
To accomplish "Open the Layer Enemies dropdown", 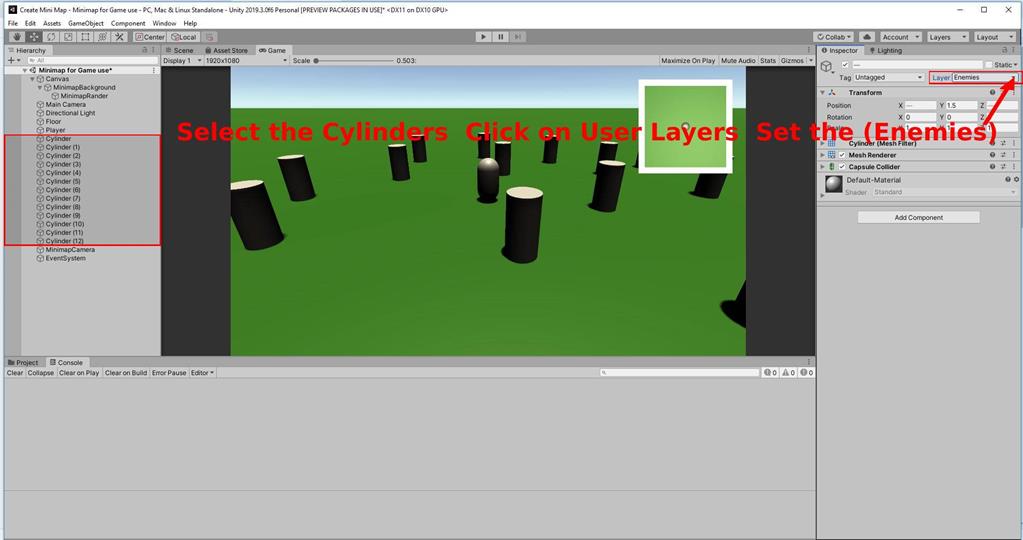I will [x=985, y=78].
